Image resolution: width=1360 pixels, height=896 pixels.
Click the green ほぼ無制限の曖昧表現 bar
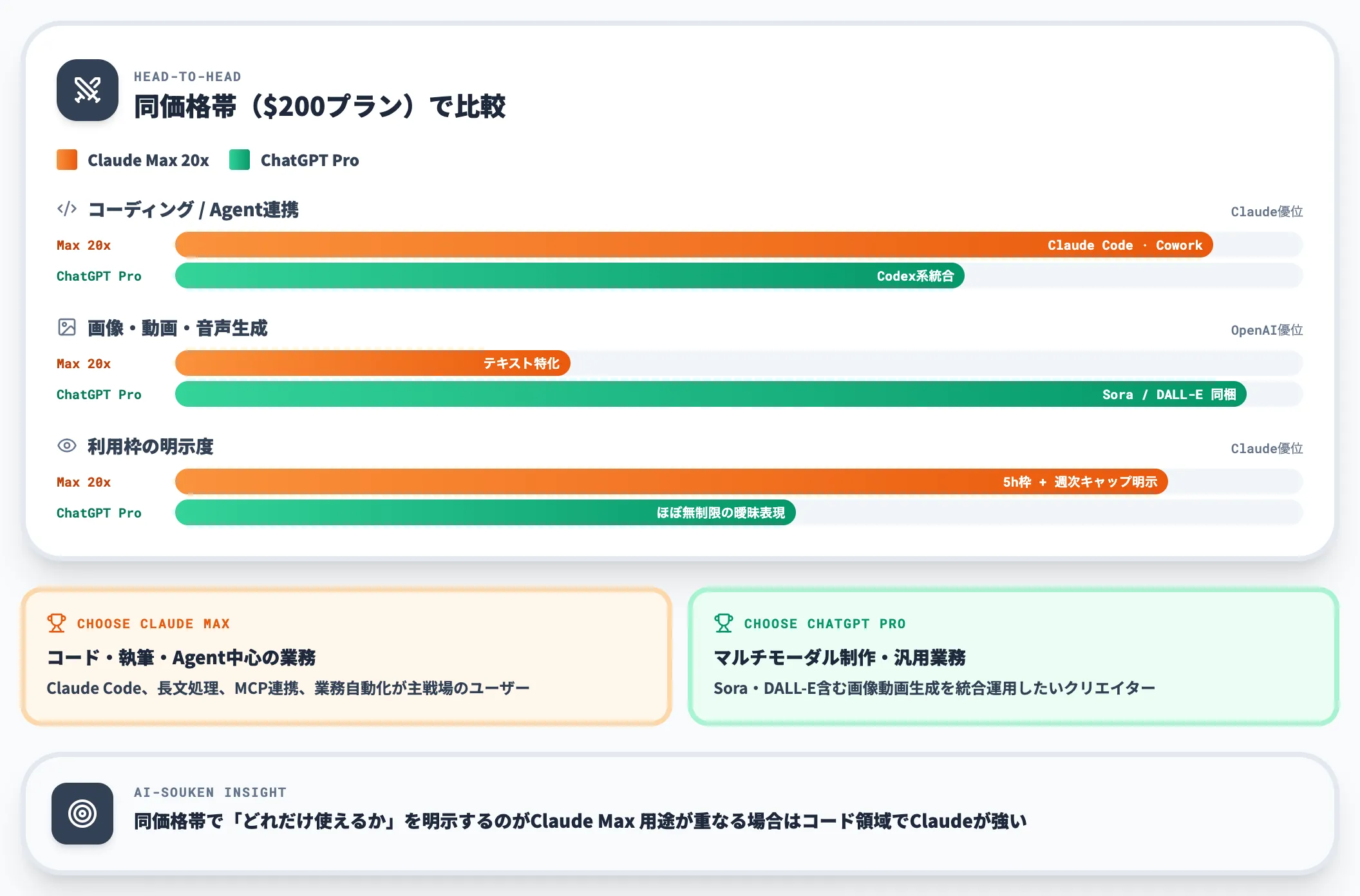pyautogui.click(x=485, y=512)
